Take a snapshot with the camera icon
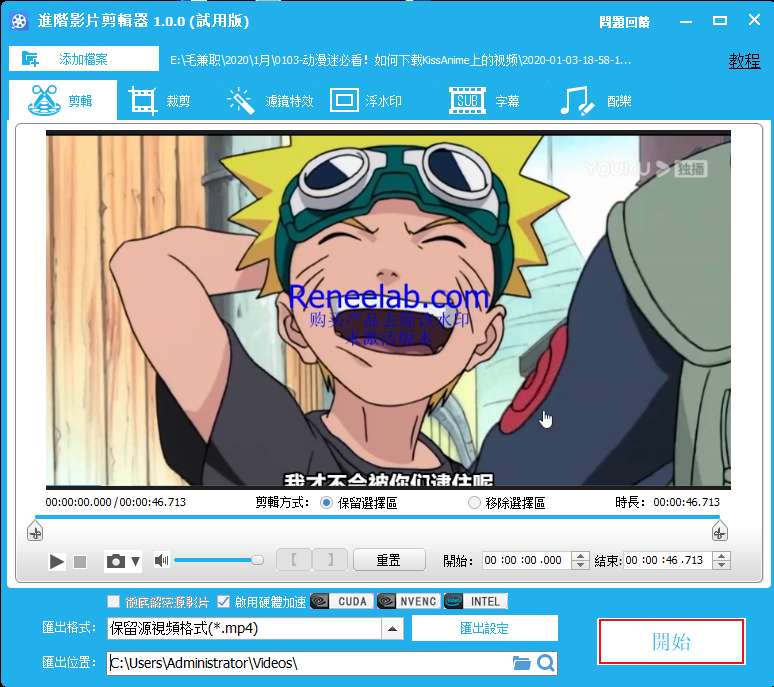Viewport: 774px width, 687px height. [116, 561]
